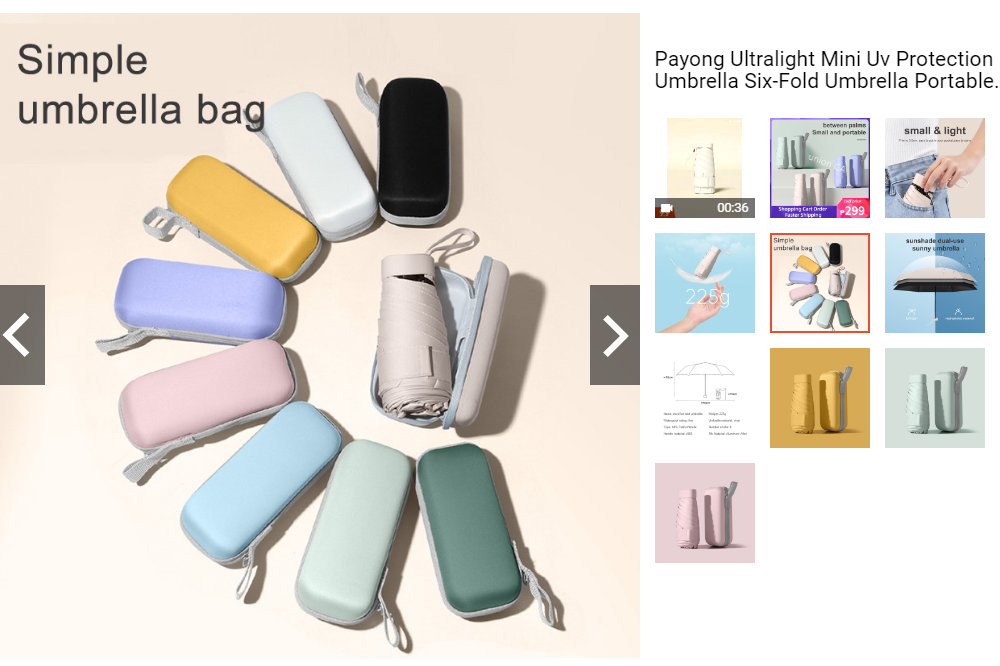Go to the previous product image

coord(22,335)
